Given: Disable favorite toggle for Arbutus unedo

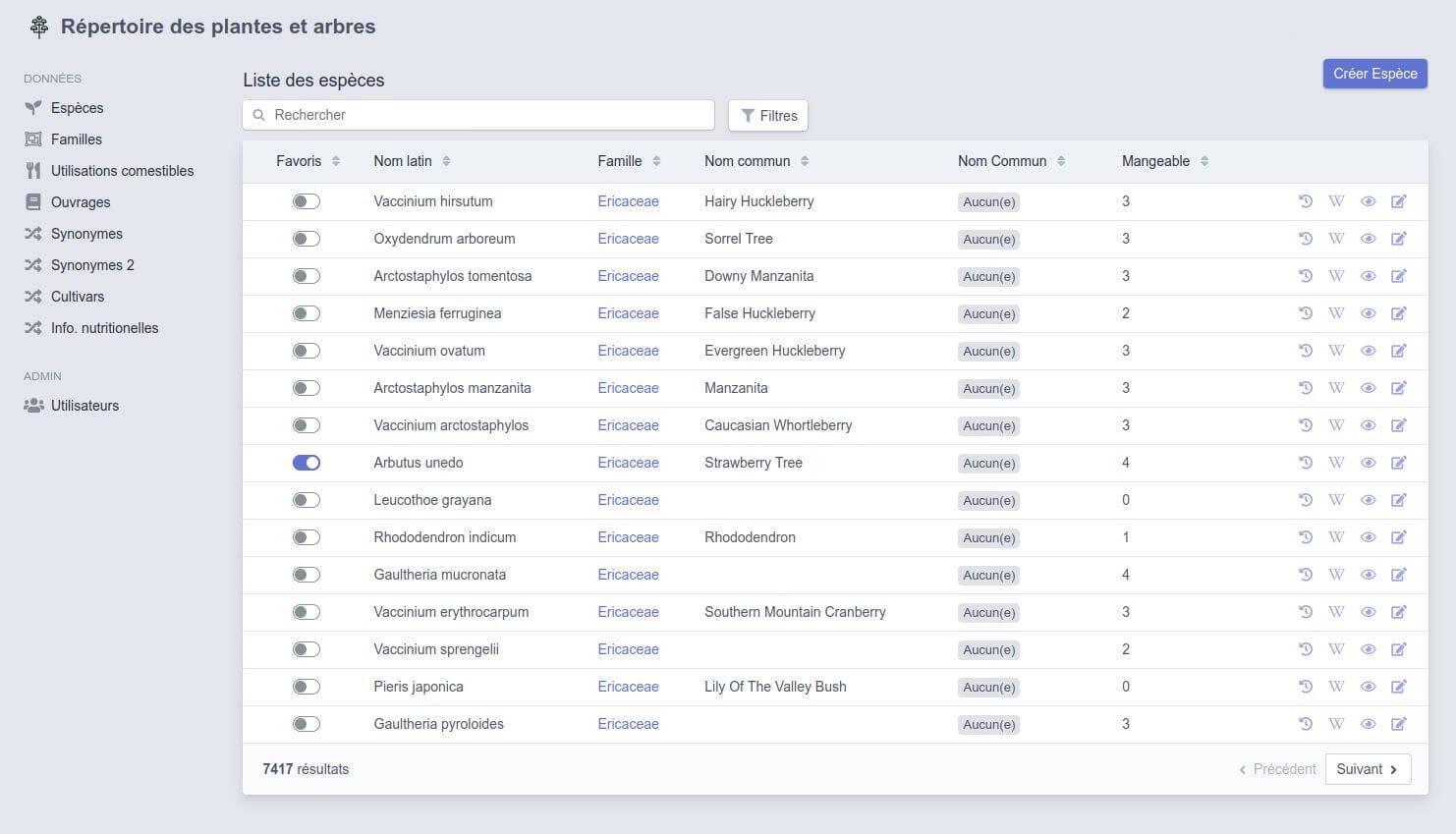Looking at the screenshot, I should coord(307,463).
